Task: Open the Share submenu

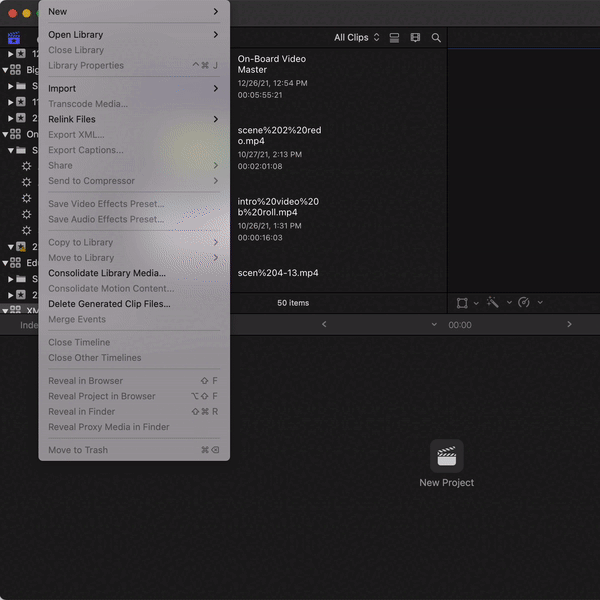Action: [134, 165]
